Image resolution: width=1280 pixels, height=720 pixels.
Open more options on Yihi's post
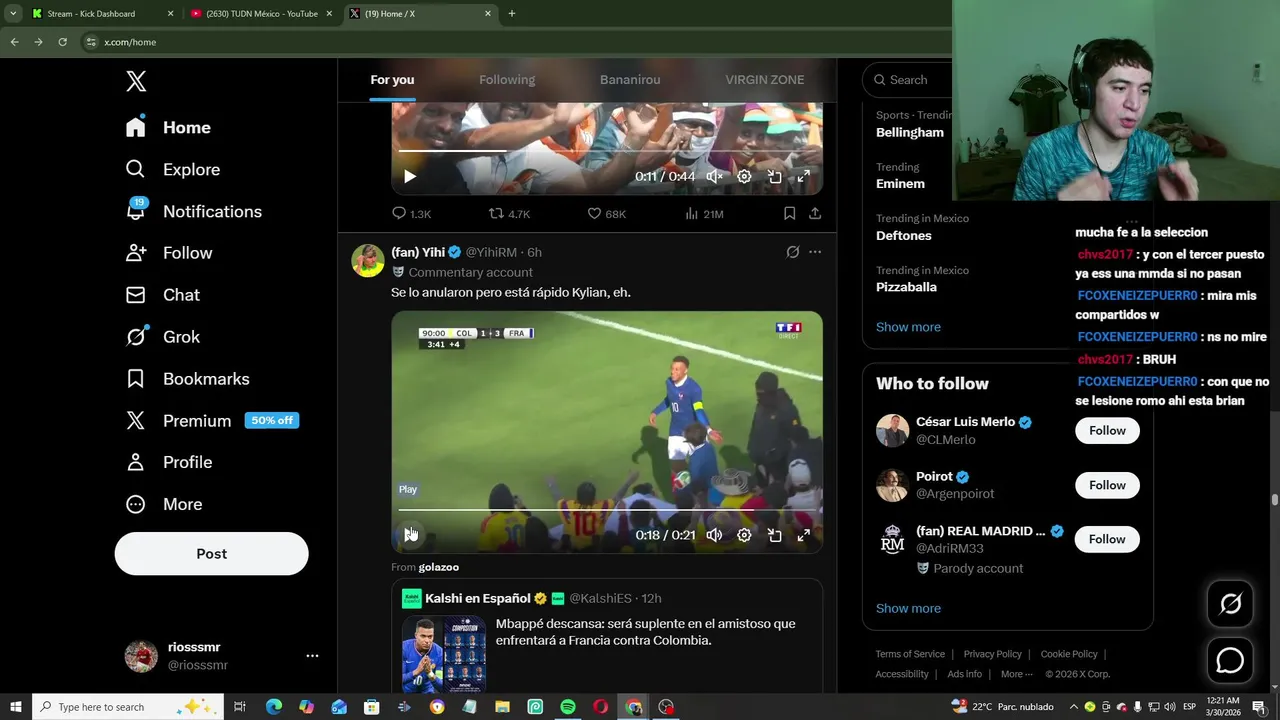815,252
